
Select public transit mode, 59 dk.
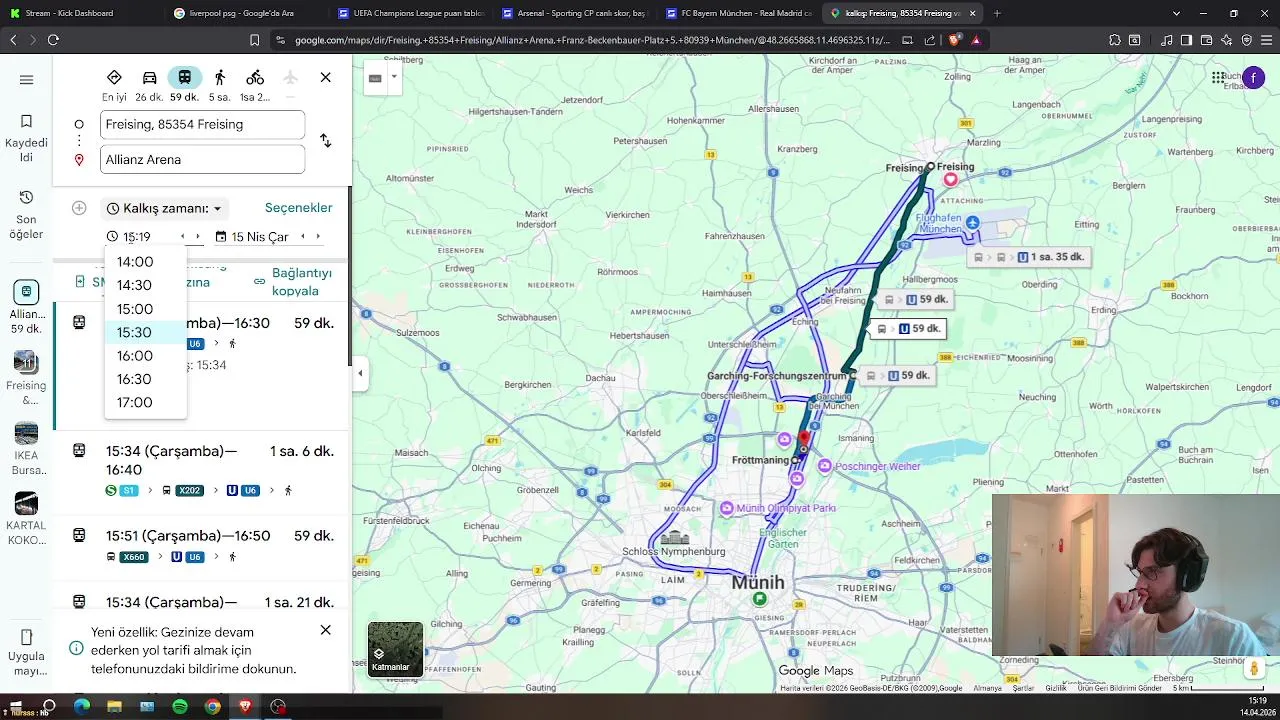(184, 85)
